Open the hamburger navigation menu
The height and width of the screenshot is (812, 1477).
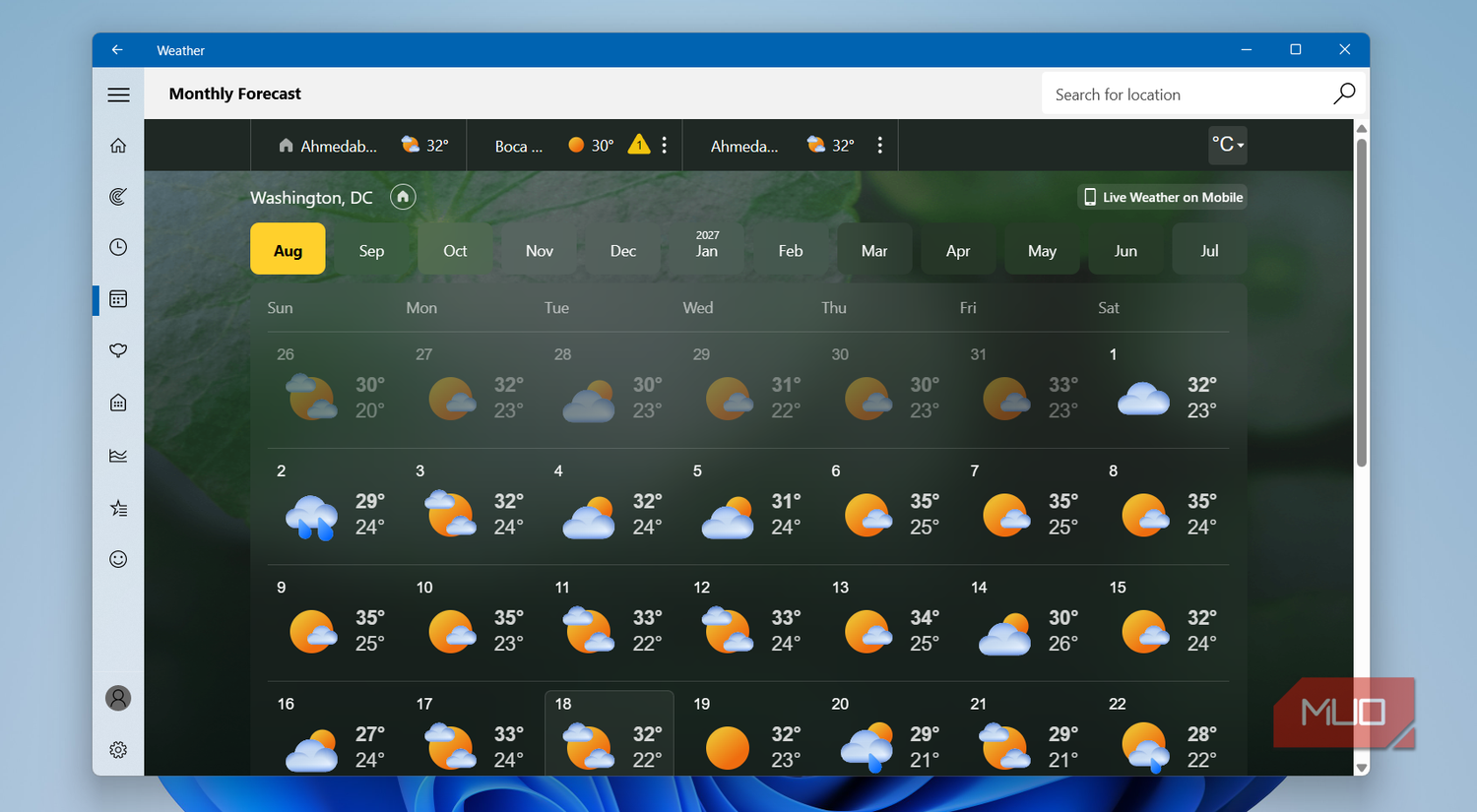[118, 94]
